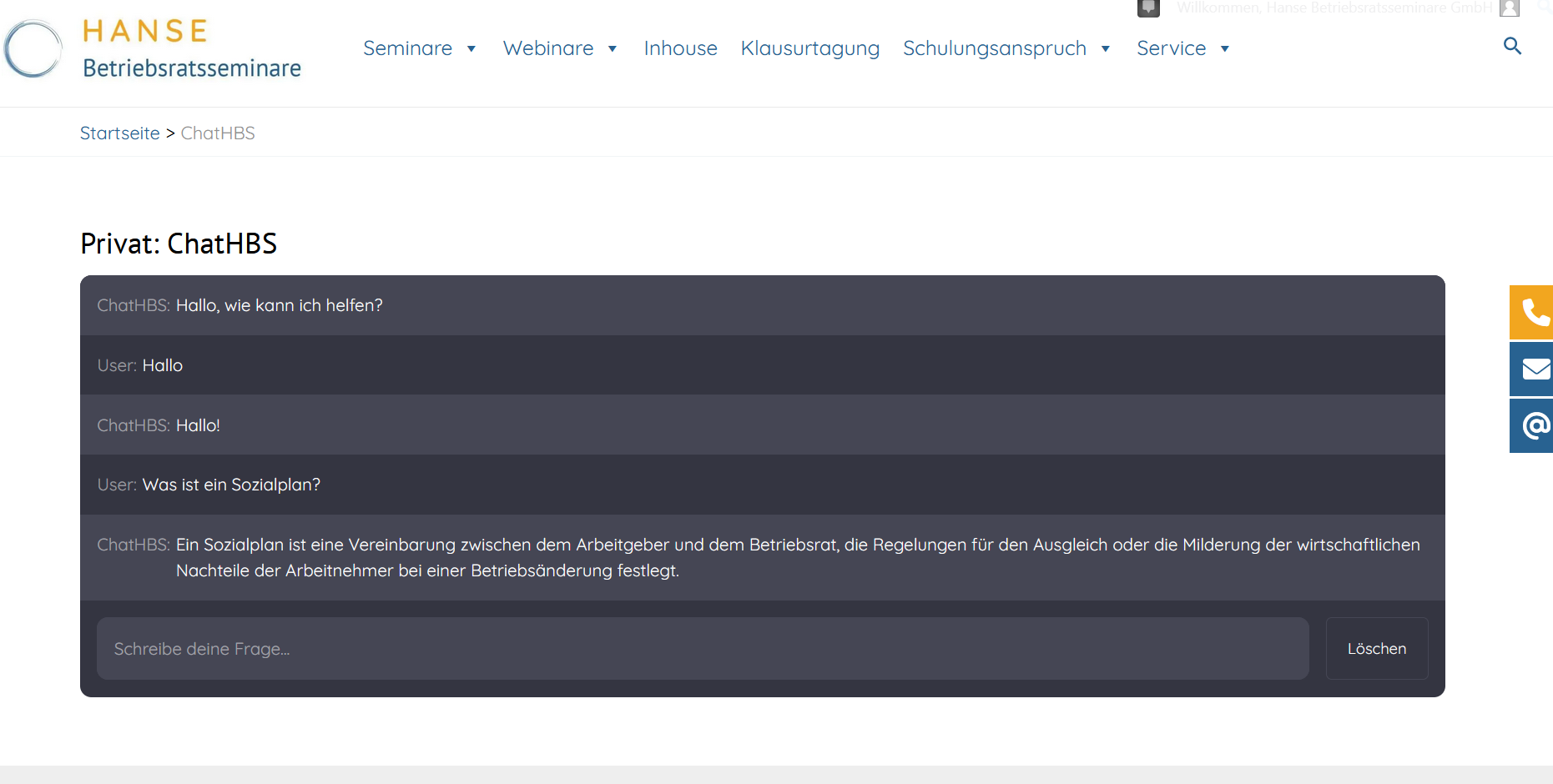Screen dimensions: 1553x784
Task: Expand the Seminare dropdown arrow
Action: point(471,49)
